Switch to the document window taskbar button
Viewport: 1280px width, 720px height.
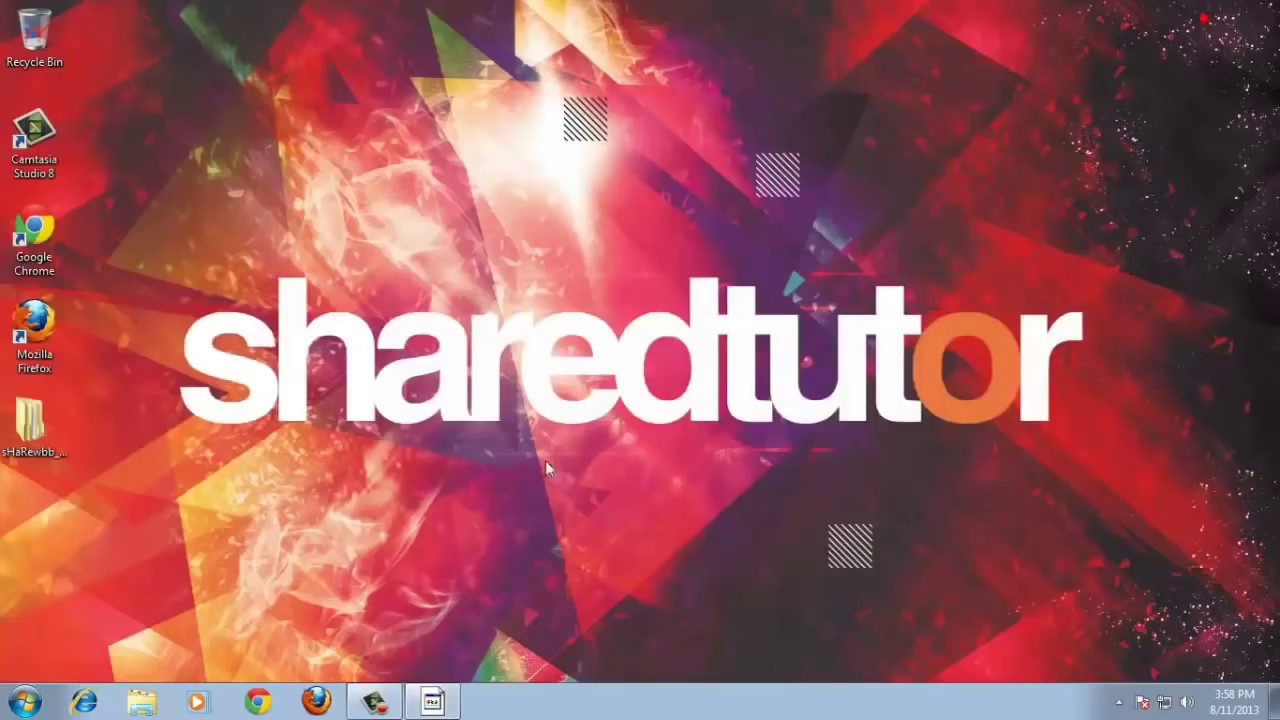tap(433, 702)
